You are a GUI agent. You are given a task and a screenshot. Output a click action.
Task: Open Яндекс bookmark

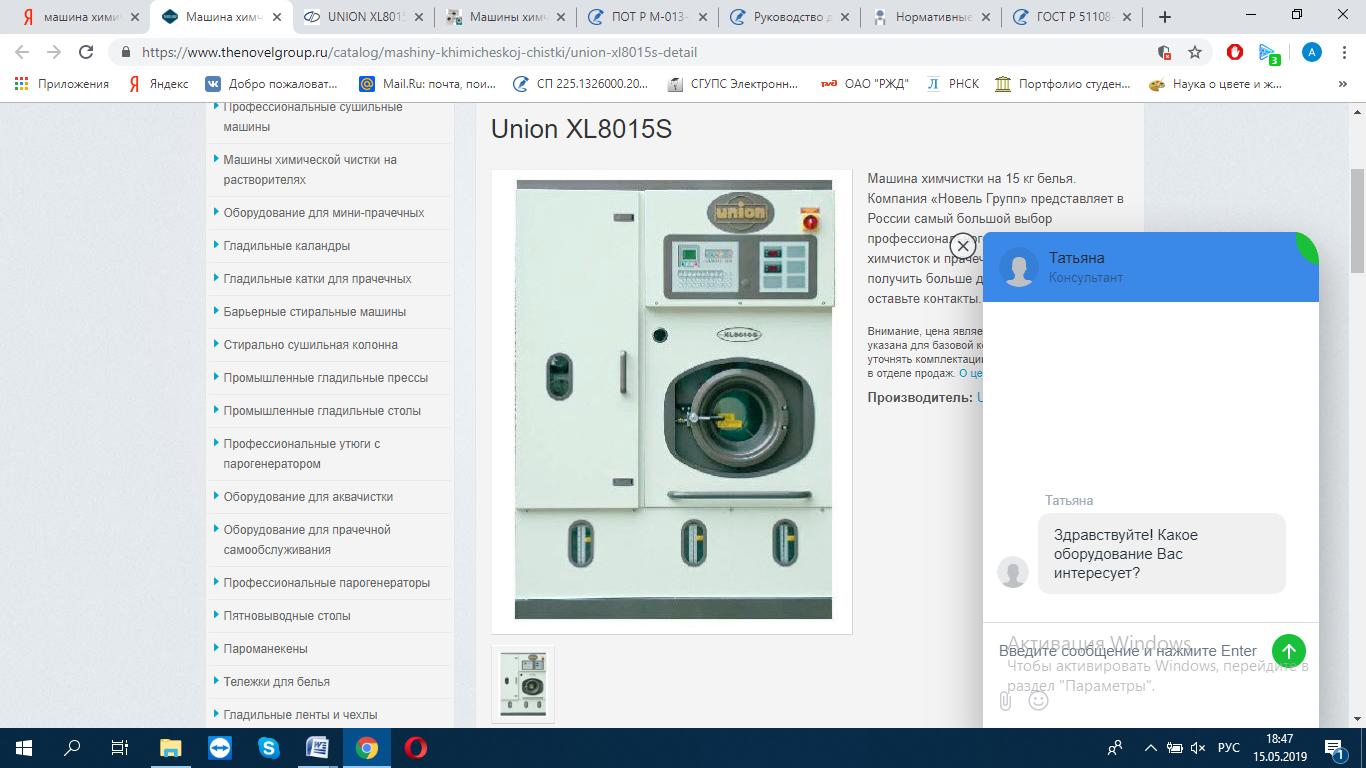pyautogui.click(x=158, y=84)
